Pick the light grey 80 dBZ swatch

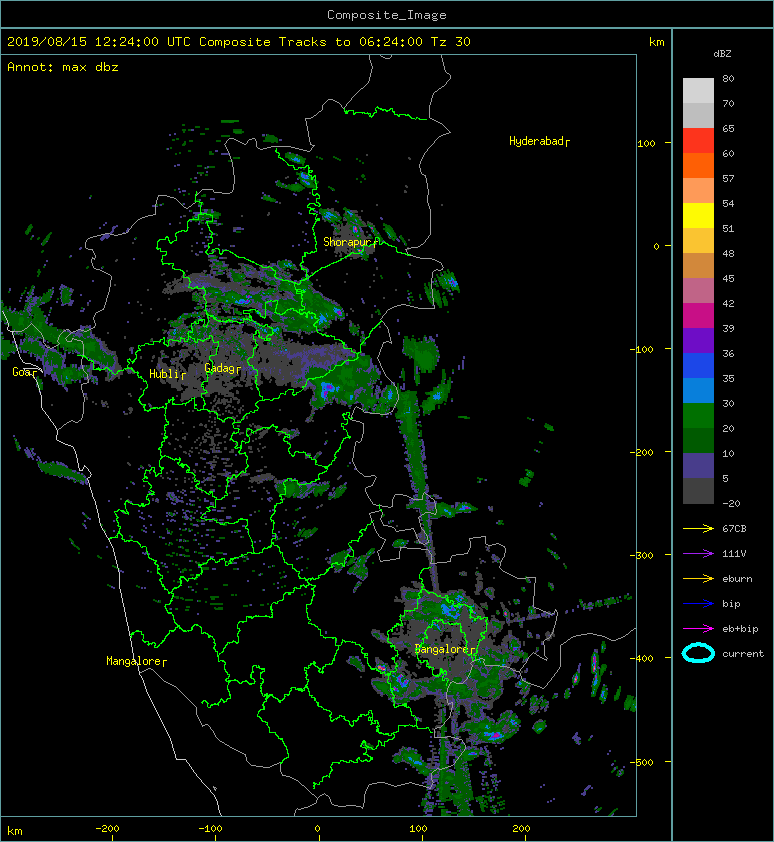click(698, 91)
